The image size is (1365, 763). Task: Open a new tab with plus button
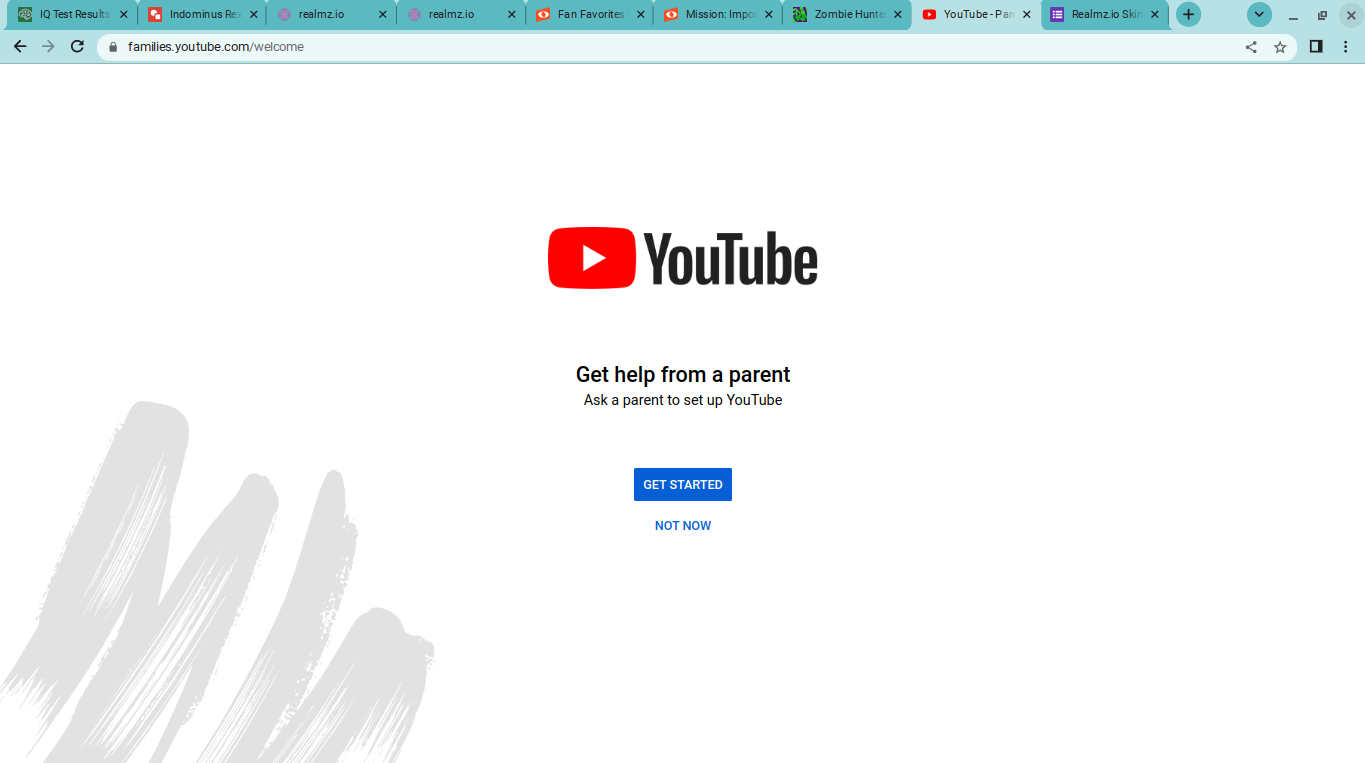(1188, 15)
